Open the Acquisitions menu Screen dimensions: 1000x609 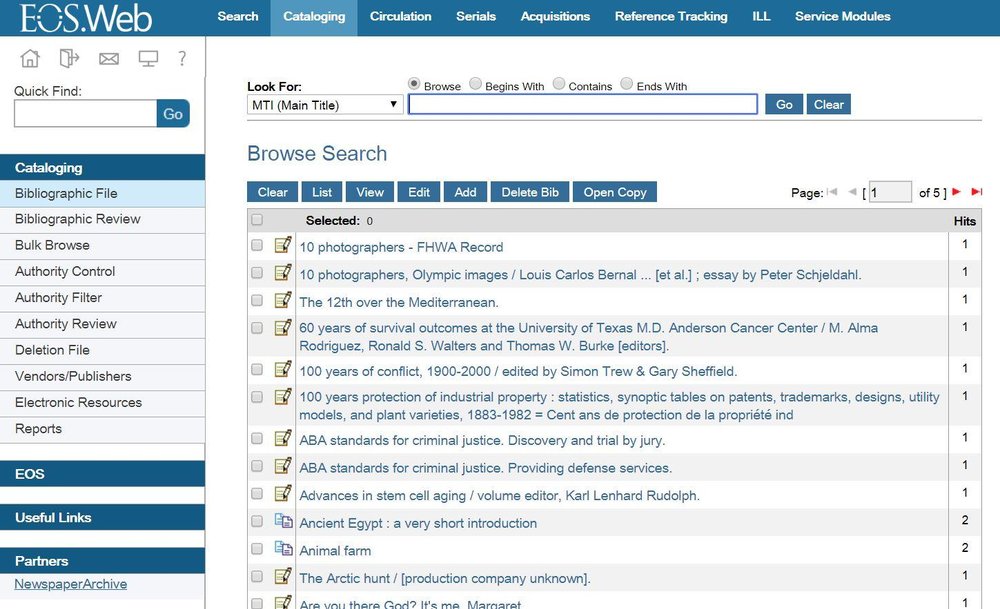[x=555, y=16]
